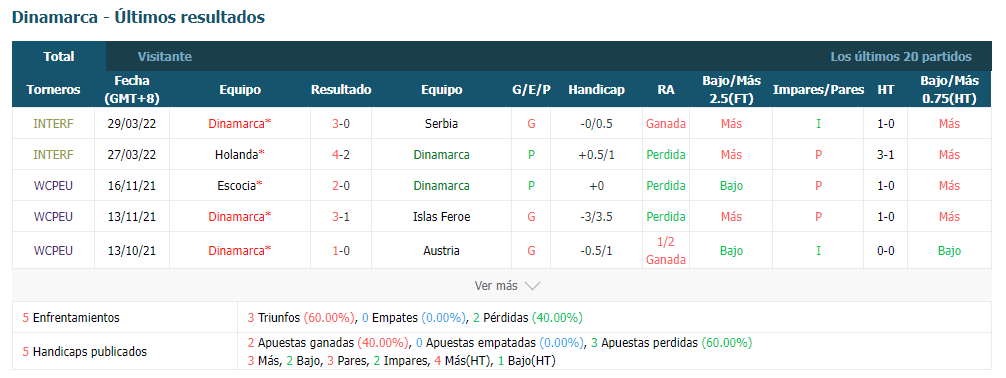Open Islas Feroe team page
This screenshot has width=1006, height=378.
[x=441, y=217]
